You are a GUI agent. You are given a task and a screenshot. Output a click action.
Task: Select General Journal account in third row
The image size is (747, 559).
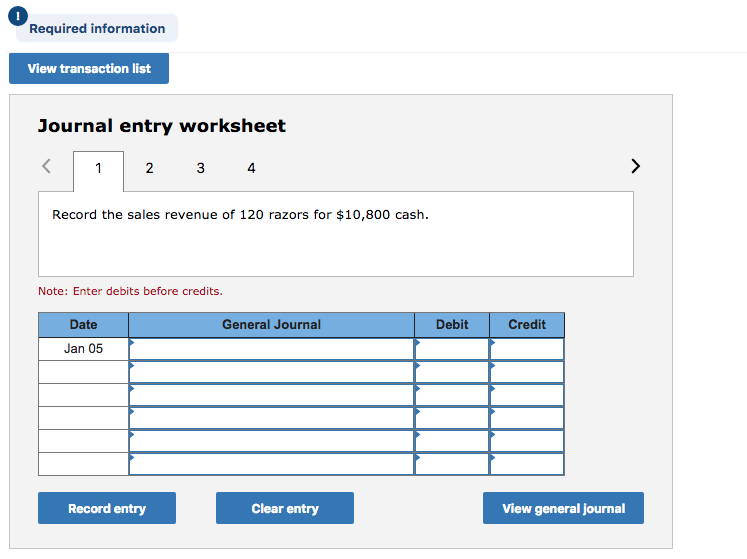tap(272, 395)
